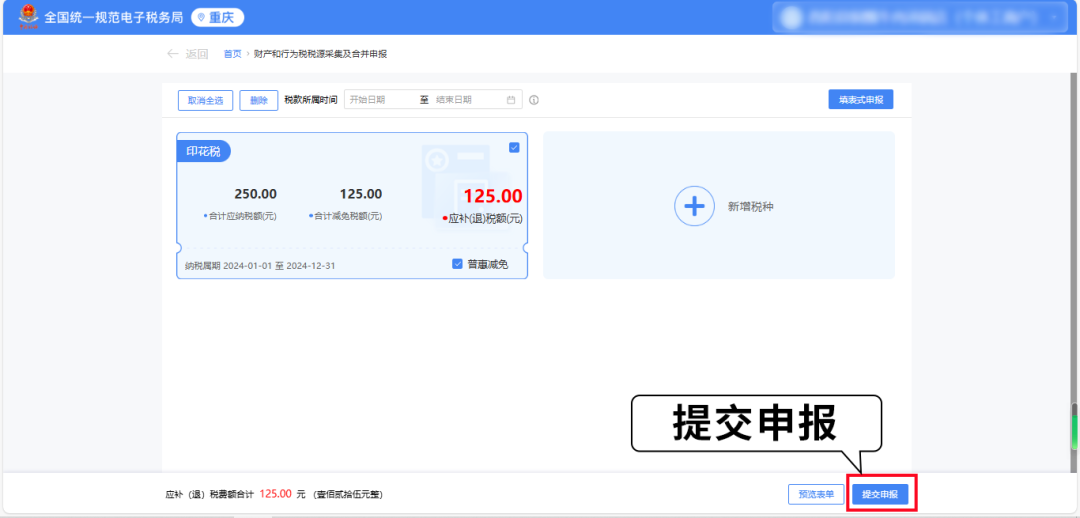Uncheck the 普惠减免 checkbox
This screenshot has width=1080, height=518.
tap(458, 264)
